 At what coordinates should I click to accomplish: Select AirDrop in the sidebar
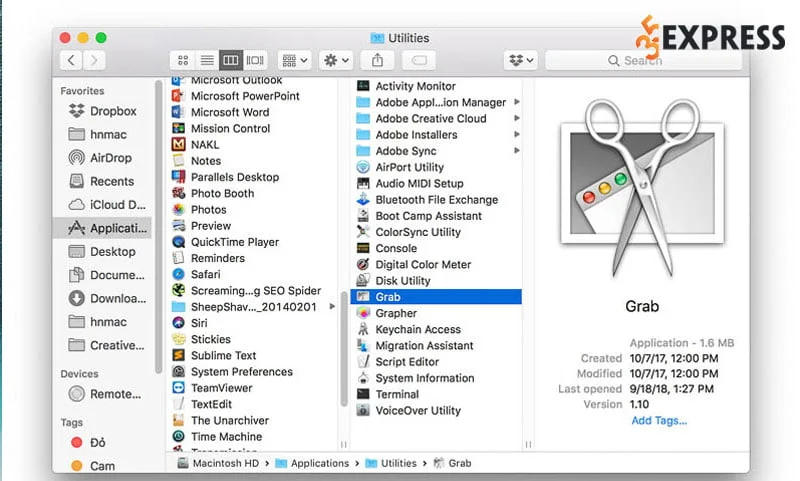tap(103, 158)
